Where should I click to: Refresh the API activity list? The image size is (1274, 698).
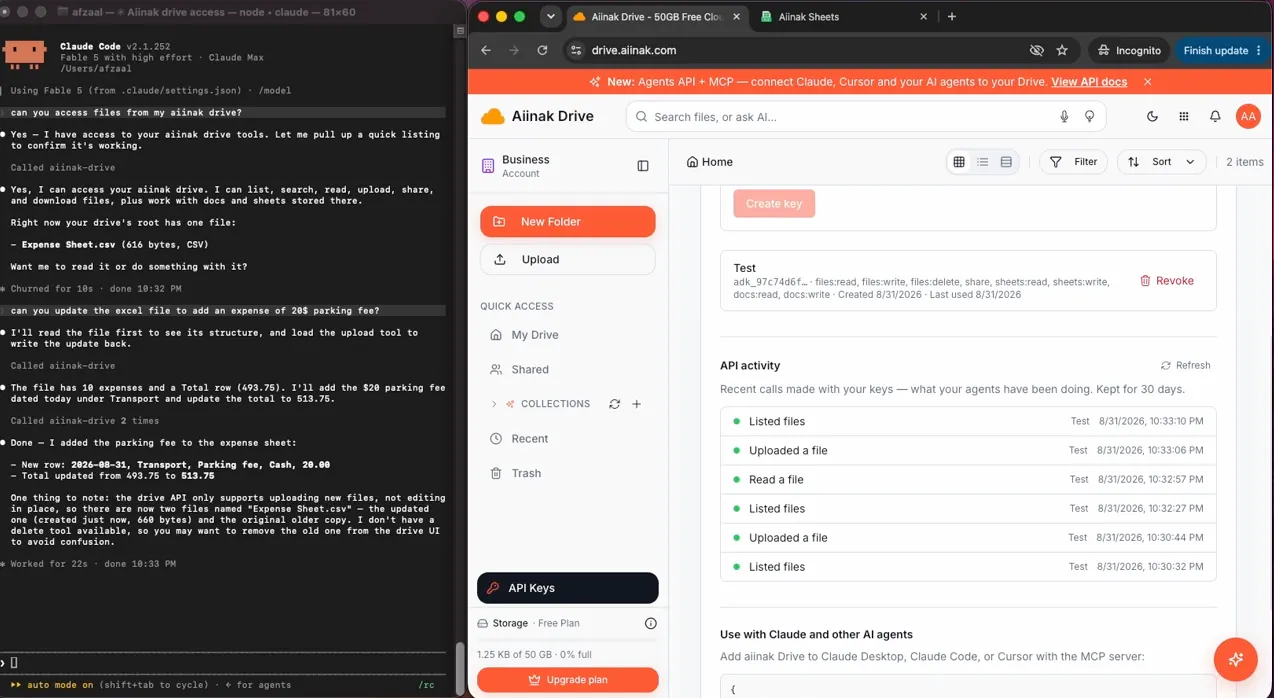click(1186, 366)
